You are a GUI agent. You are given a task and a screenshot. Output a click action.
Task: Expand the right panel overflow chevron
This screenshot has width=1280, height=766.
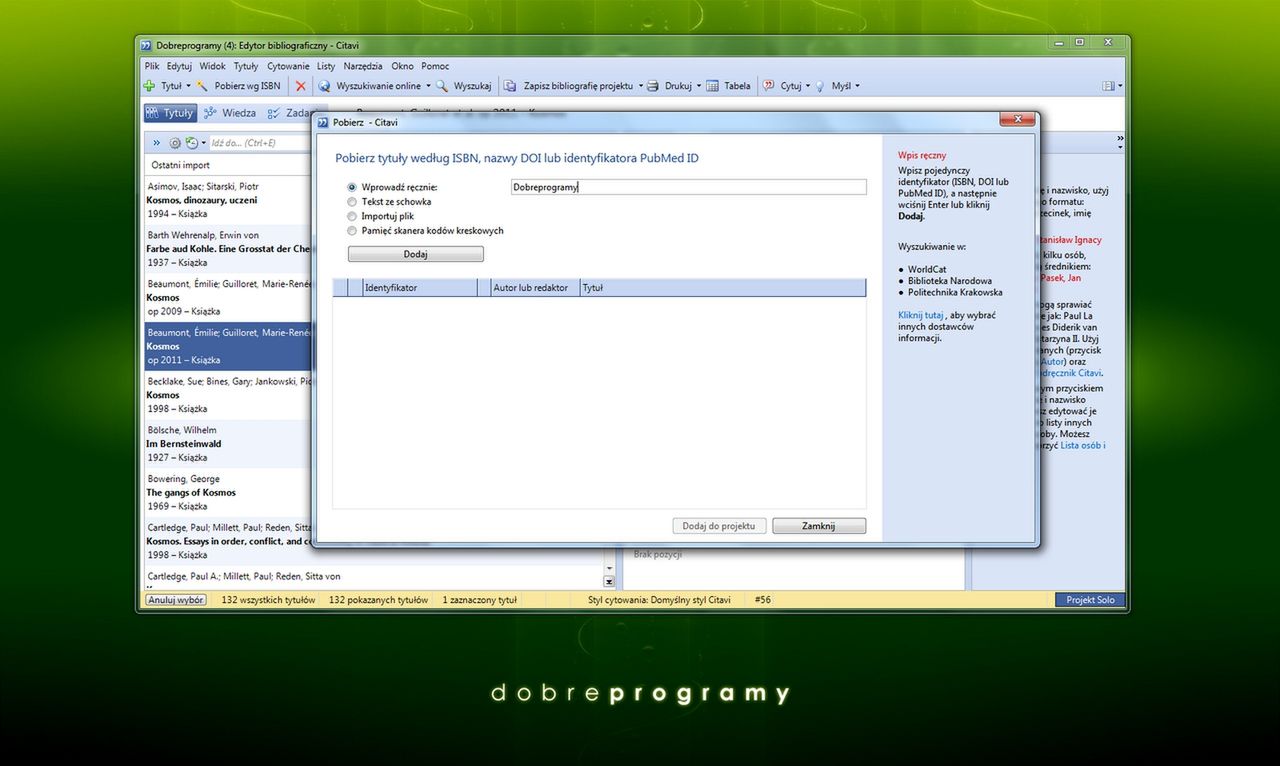[x=1120, y=139]
